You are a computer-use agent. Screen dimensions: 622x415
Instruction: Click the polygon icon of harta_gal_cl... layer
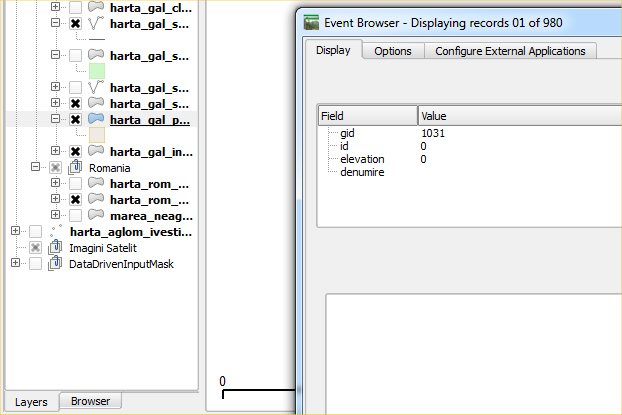coord(96,6)
